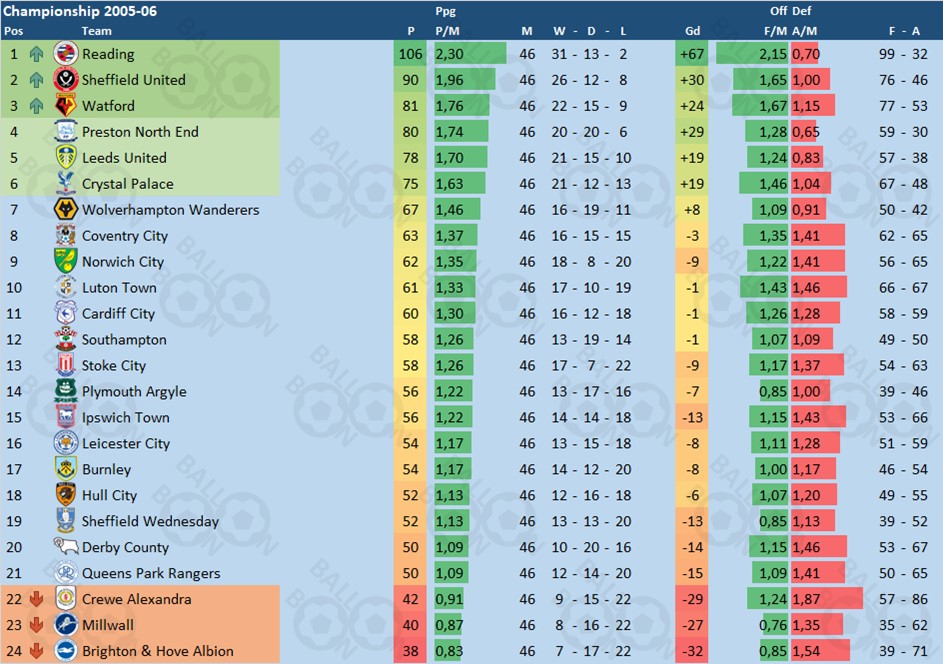Select the Queens Park Rangers team name
This screenshot has width=943, height=664.
click(151, 573)
